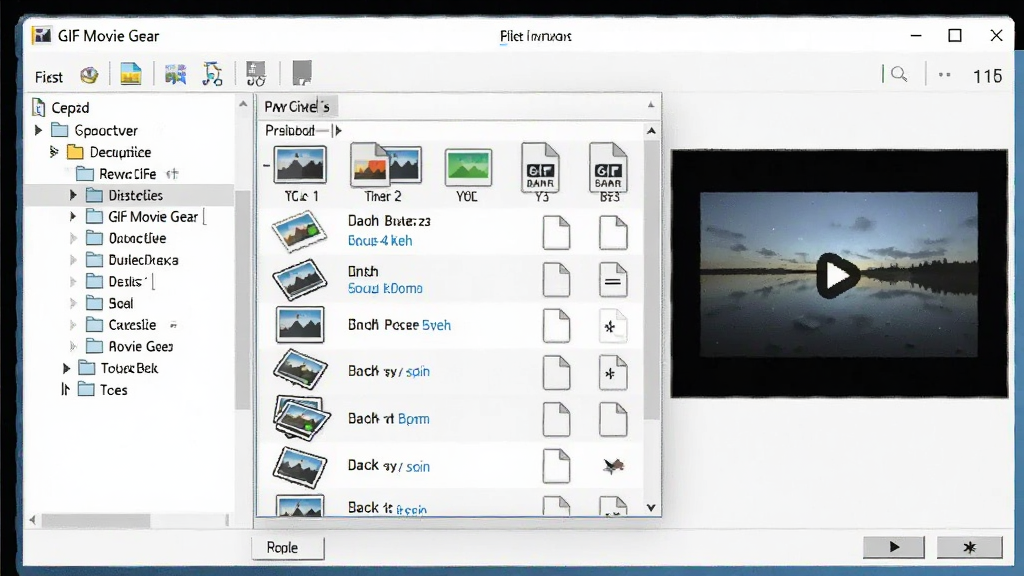Click the file list scroll down arrow
Image resolution: width=1024 pixels, height=576 pixels.
651,507
